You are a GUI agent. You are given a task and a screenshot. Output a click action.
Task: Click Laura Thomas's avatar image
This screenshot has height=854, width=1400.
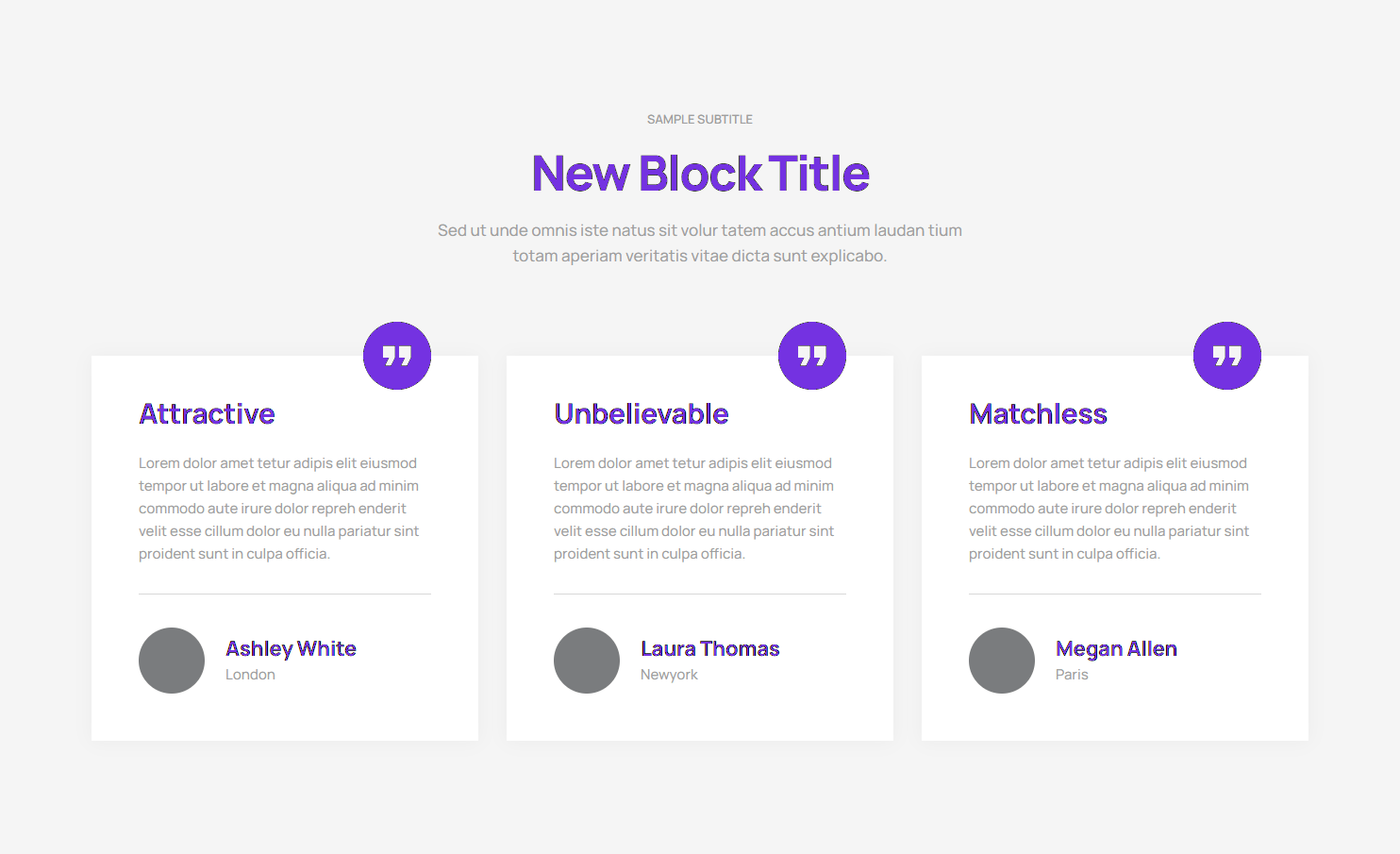coord(587,661)
